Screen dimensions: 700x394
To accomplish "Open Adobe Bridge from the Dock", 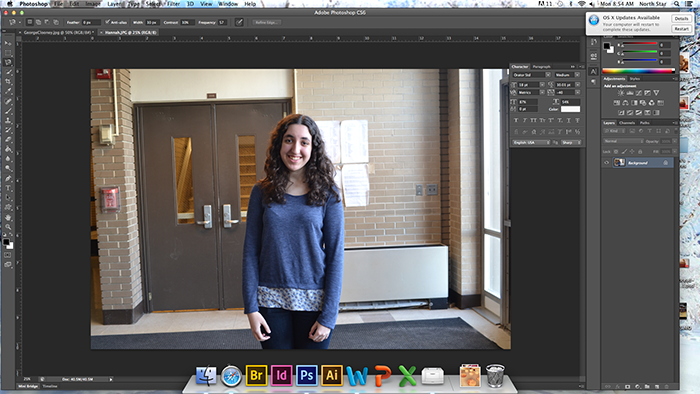I will (256, 375).
